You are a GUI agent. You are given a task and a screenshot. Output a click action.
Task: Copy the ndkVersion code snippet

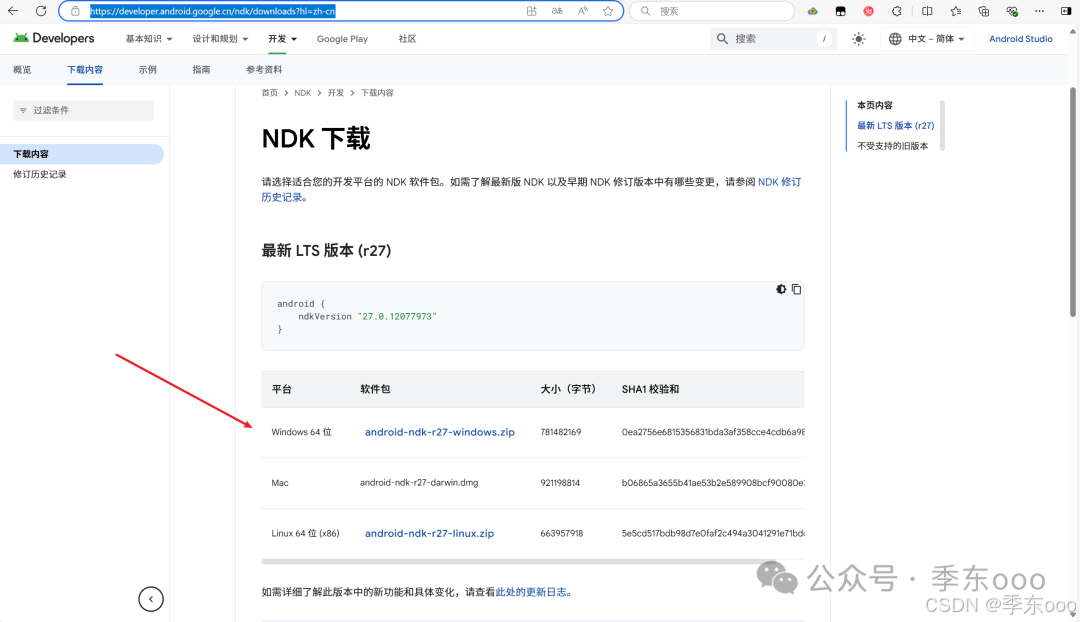(797, 289)
